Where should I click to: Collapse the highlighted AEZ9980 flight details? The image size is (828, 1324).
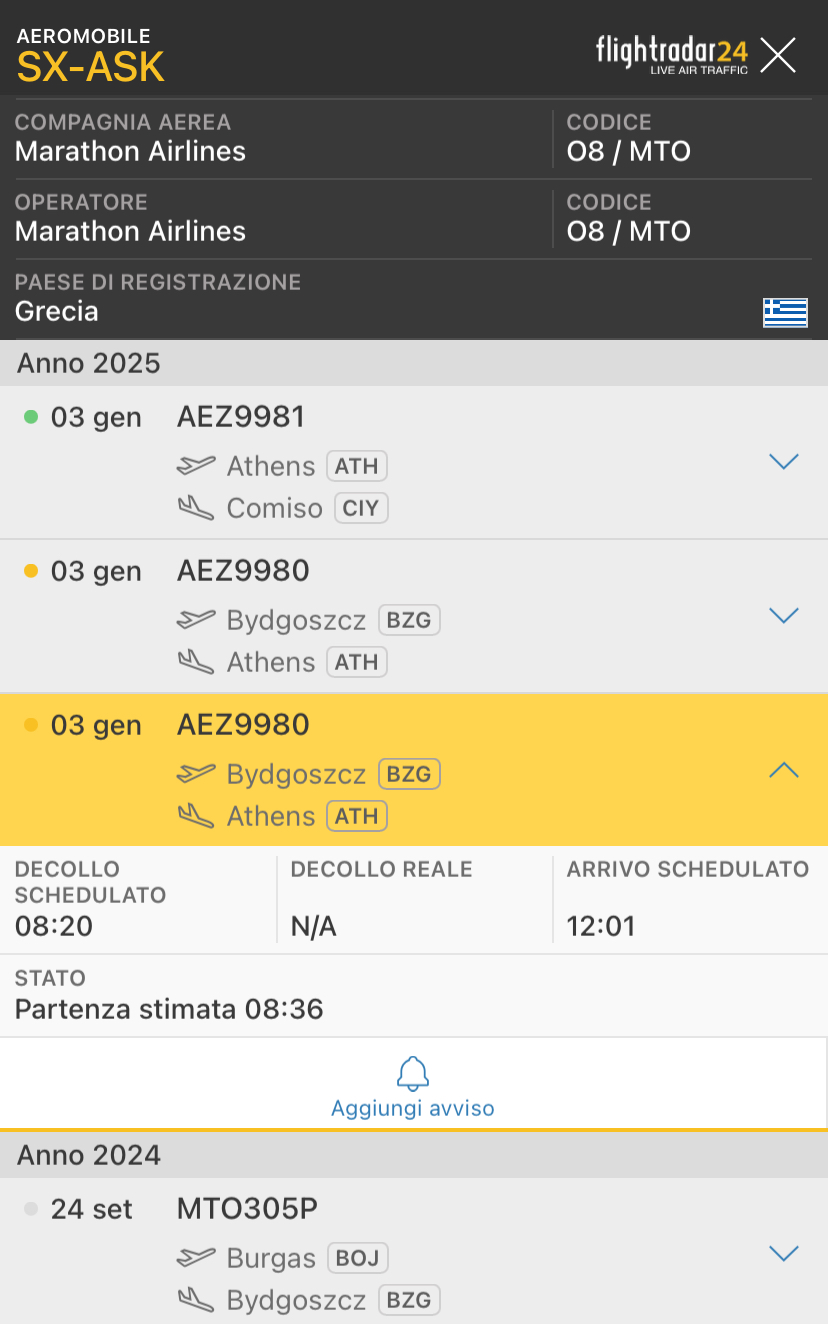pyautogui.click(x=783, y=769)
